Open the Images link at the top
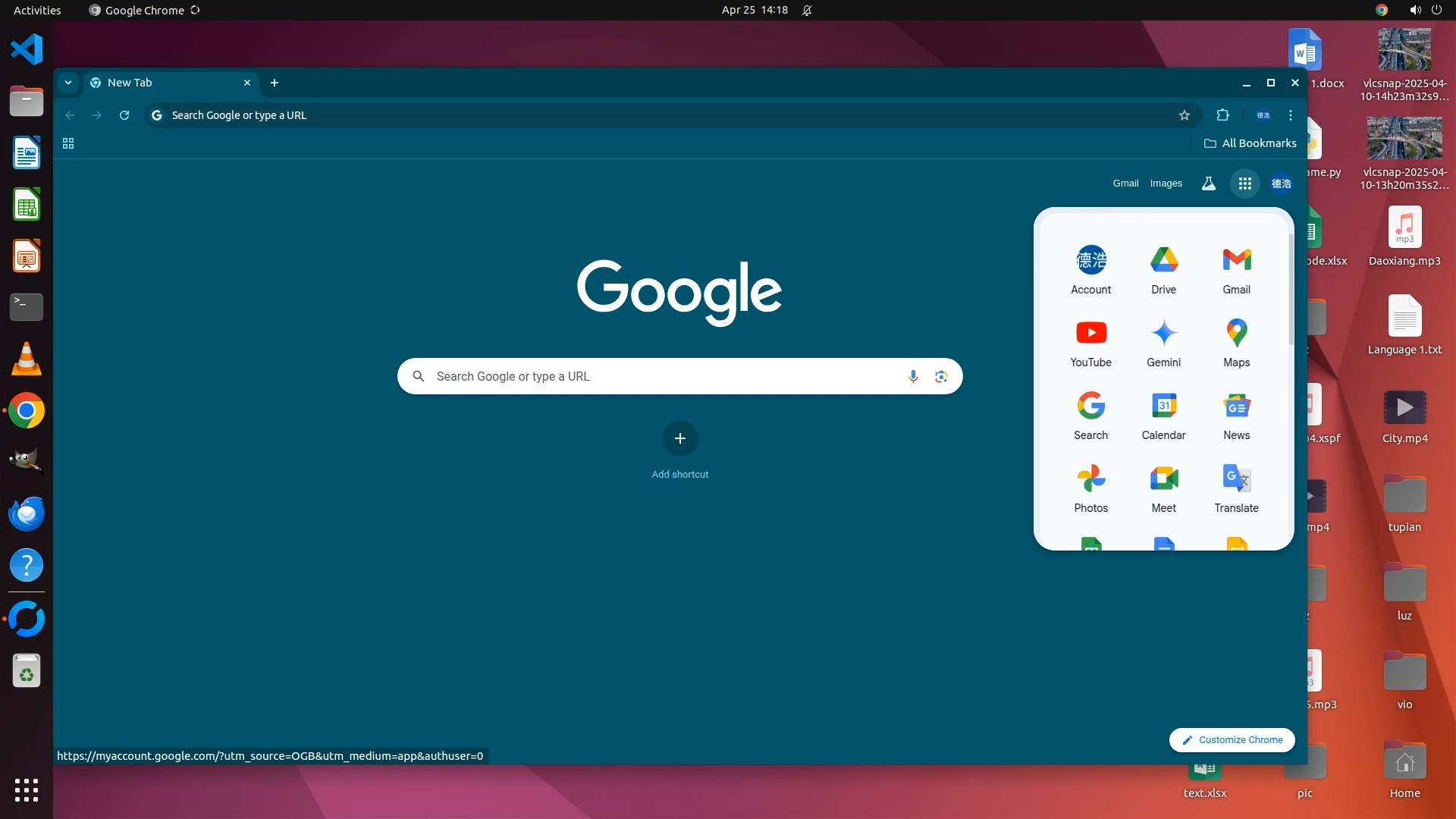 (x=1166, y=184)
